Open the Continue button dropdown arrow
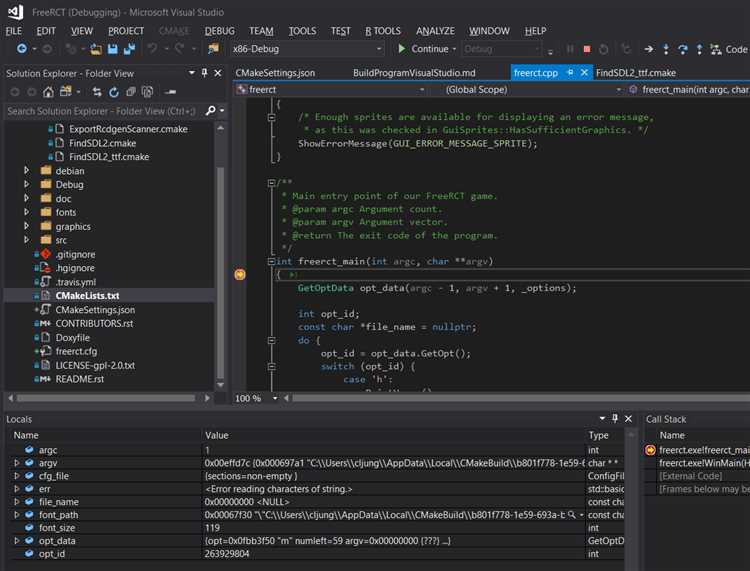 click(454, 49)
